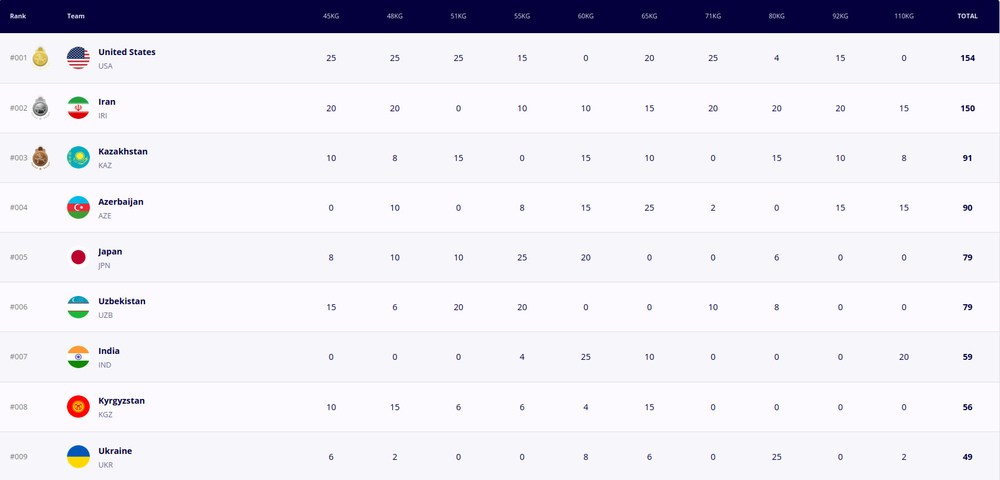Click the silver medal rank icon

coord(40,107)
